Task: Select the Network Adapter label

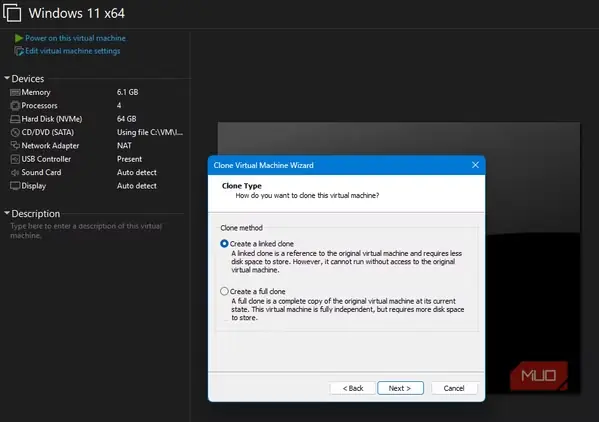Action: [x=50, y=146]
